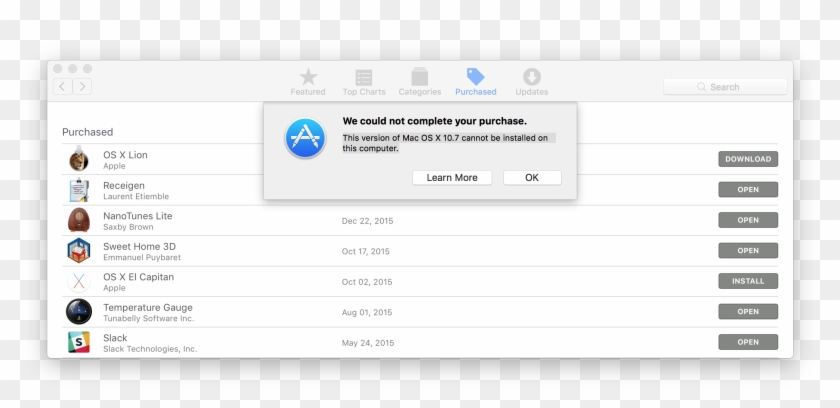Click the NanoTunes Lite app icon
The width and height of the screenshot is (840, 408).
tap(78, 220)
